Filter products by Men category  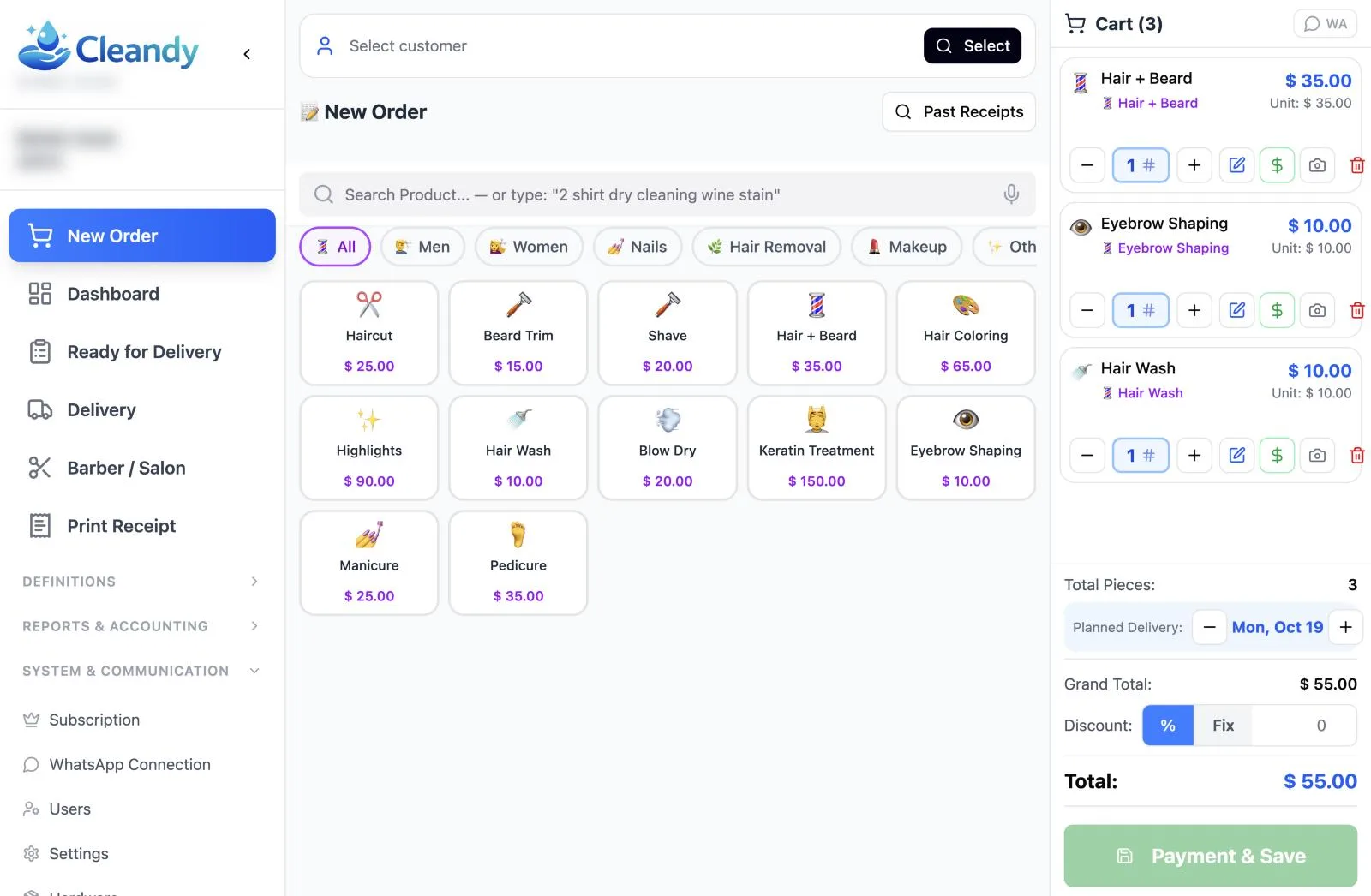click(x=422, y=247)
